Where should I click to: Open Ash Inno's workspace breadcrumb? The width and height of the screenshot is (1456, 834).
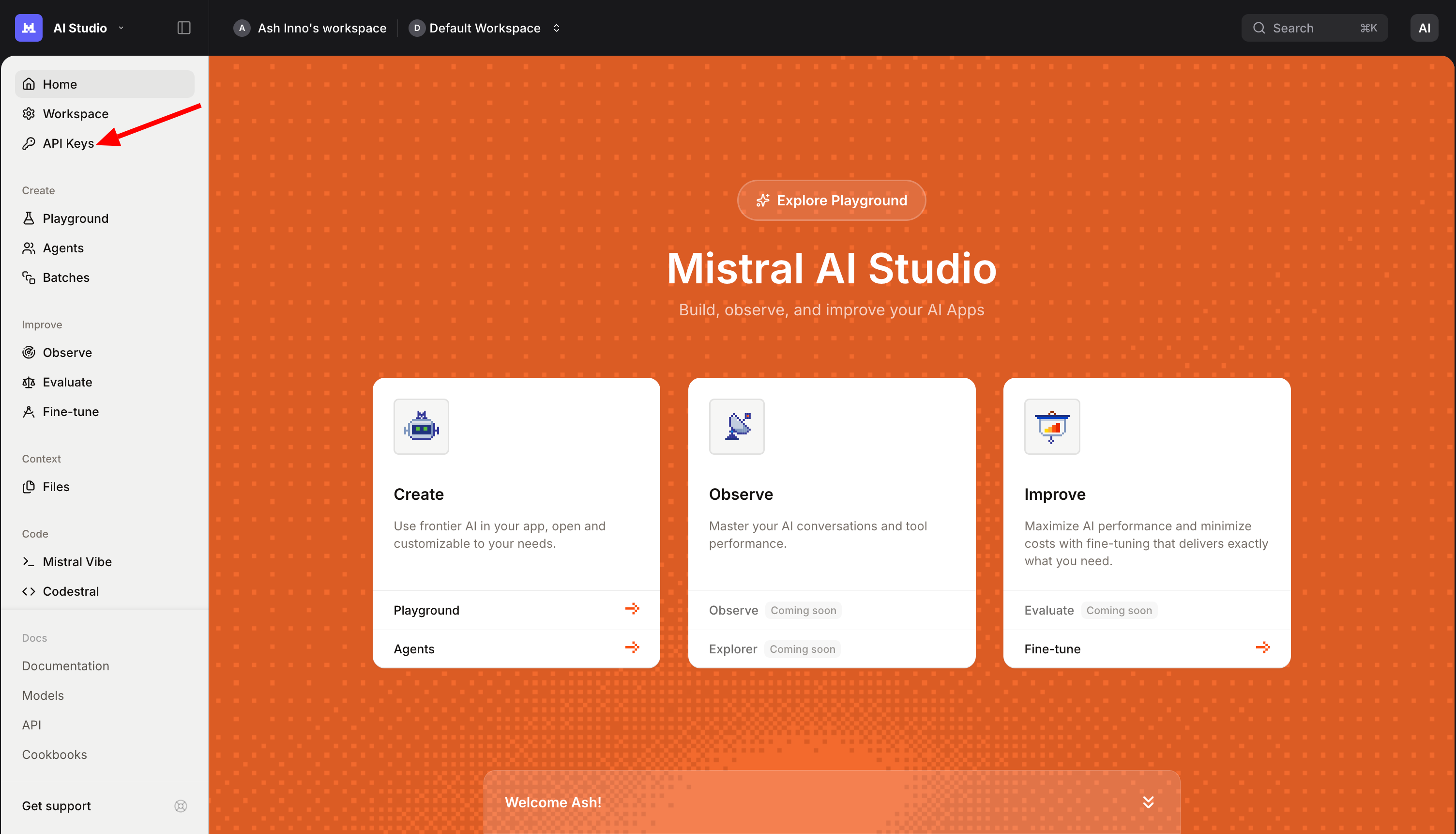pos(321,28)
